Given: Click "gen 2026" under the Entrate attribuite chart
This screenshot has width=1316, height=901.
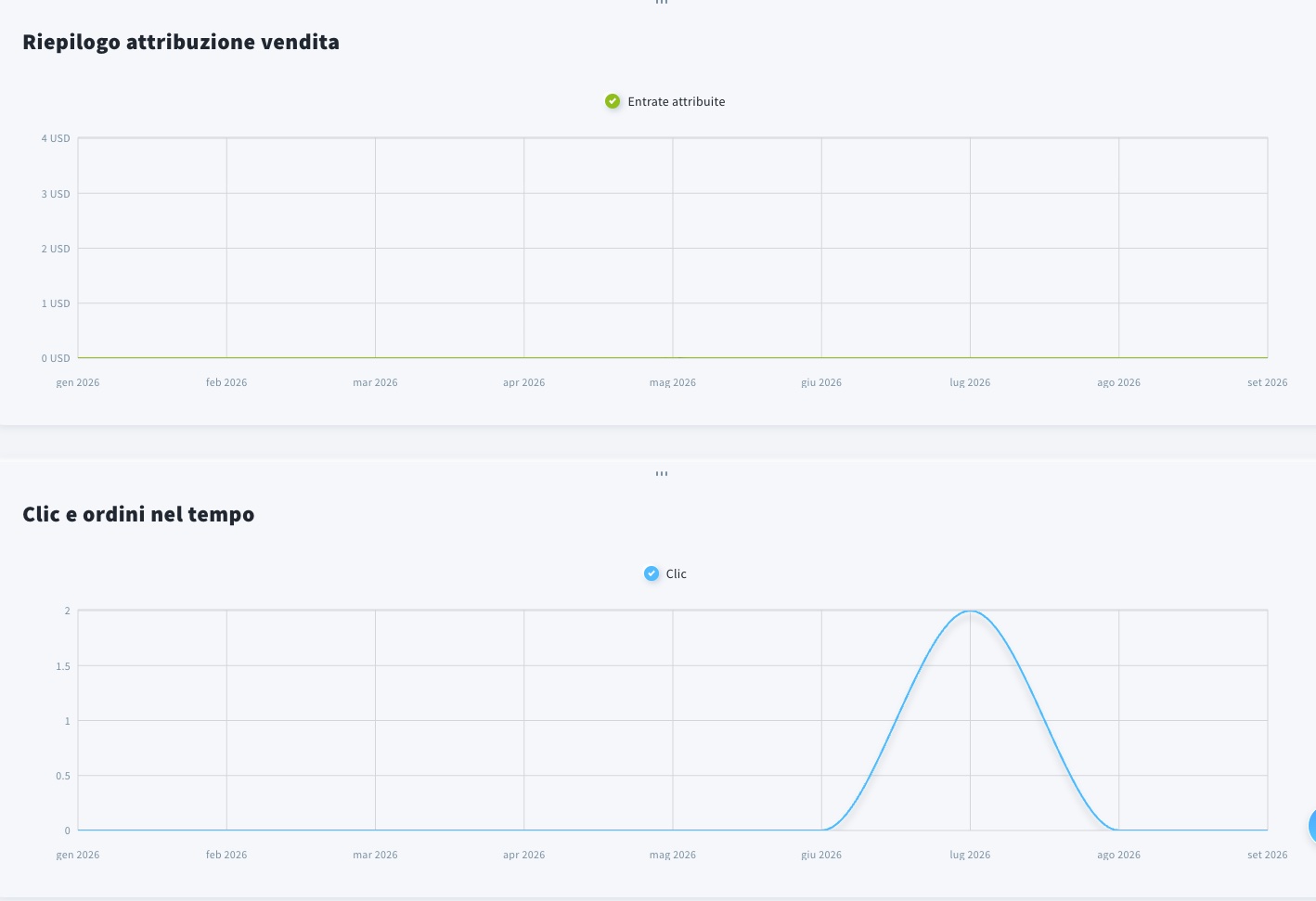Looking at the screenshot, I should 78,382.
